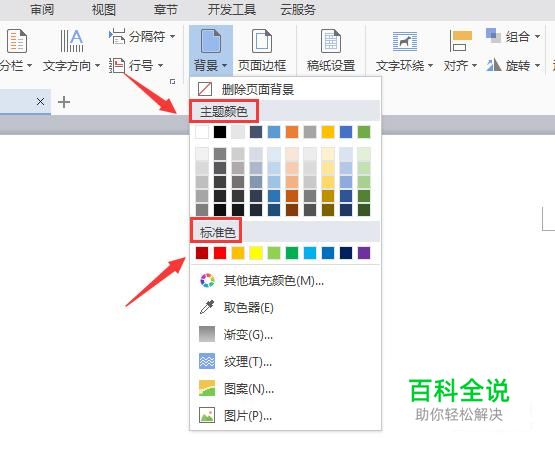The width and height of the screenshot is (555, 455).
Task: Pick the light green standard color
Action: [x=274, y=253]
